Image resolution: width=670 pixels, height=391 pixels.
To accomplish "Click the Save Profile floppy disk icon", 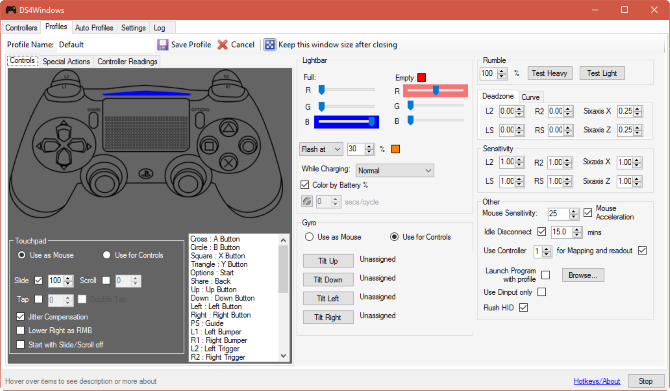I will coord(163,44).
